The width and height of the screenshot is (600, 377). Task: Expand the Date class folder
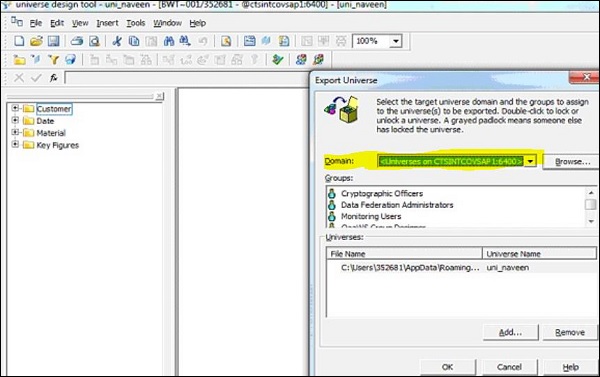(x=15, y=120)
